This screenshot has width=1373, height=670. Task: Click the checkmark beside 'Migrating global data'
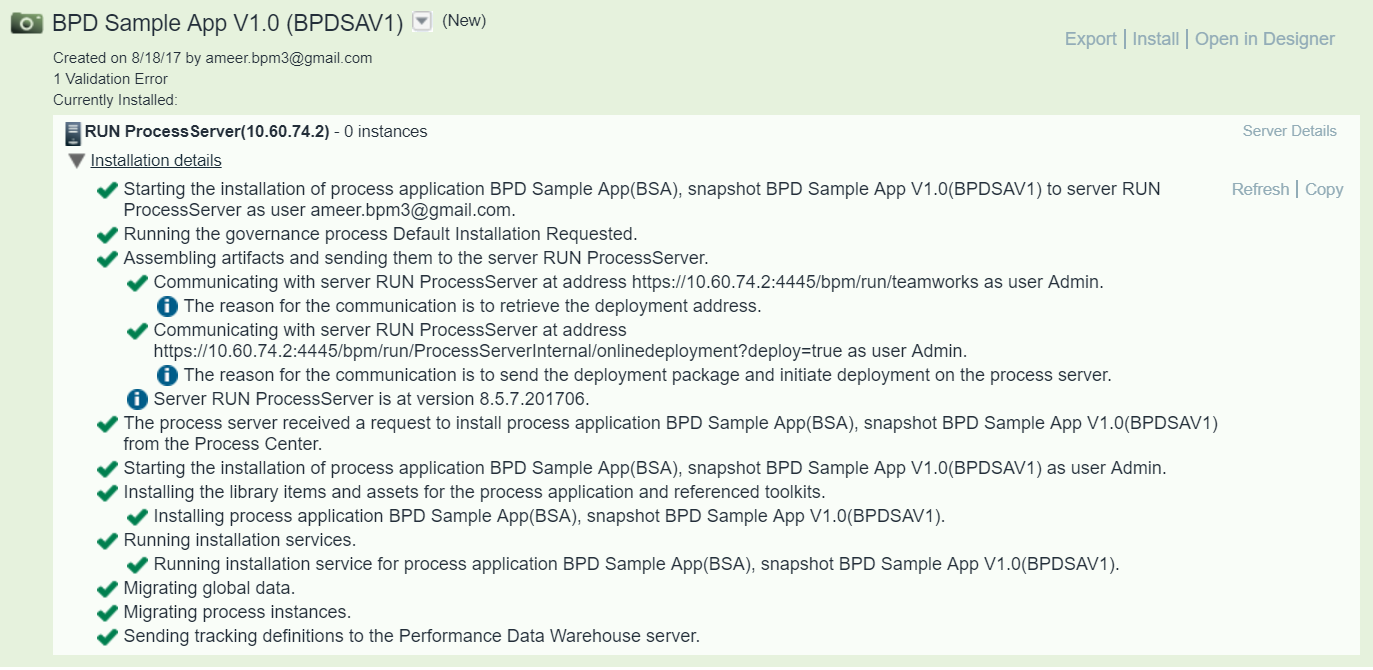coord(107,588)
